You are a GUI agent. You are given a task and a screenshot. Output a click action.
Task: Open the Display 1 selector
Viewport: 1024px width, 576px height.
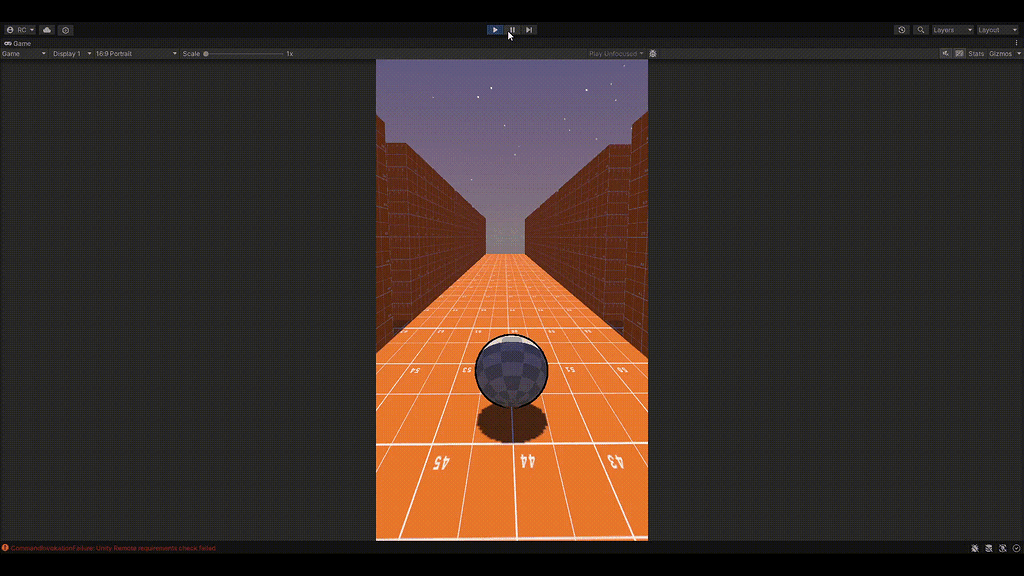[72, 53]
